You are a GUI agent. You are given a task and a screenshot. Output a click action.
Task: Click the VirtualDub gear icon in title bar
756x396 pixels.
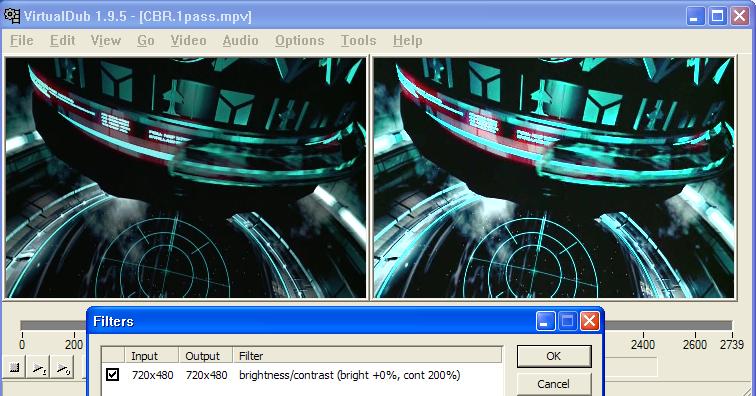(x=12, y=16)
